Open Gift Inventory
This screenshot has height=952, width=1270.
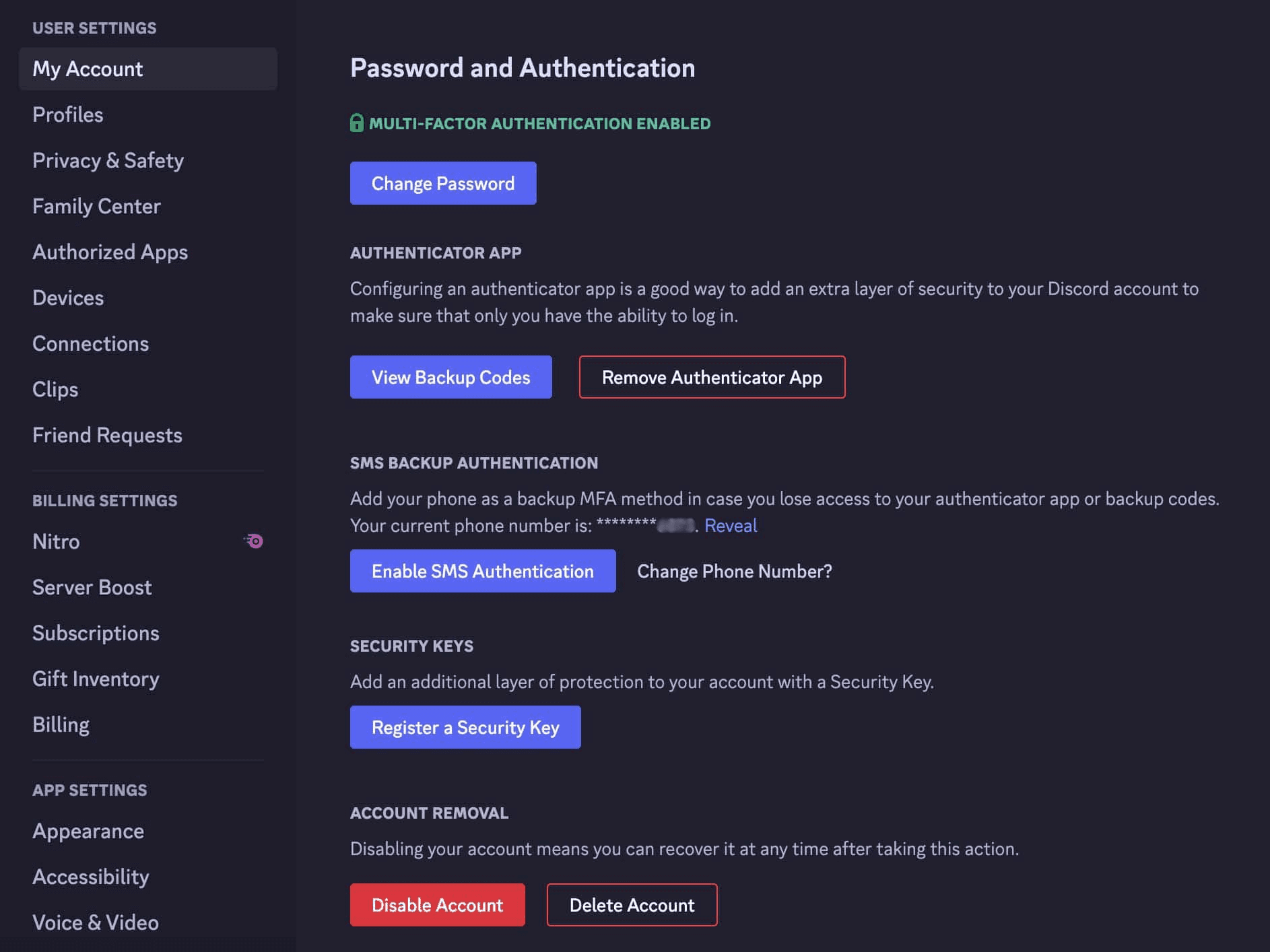pyautogui.click(x=148, y=679)
